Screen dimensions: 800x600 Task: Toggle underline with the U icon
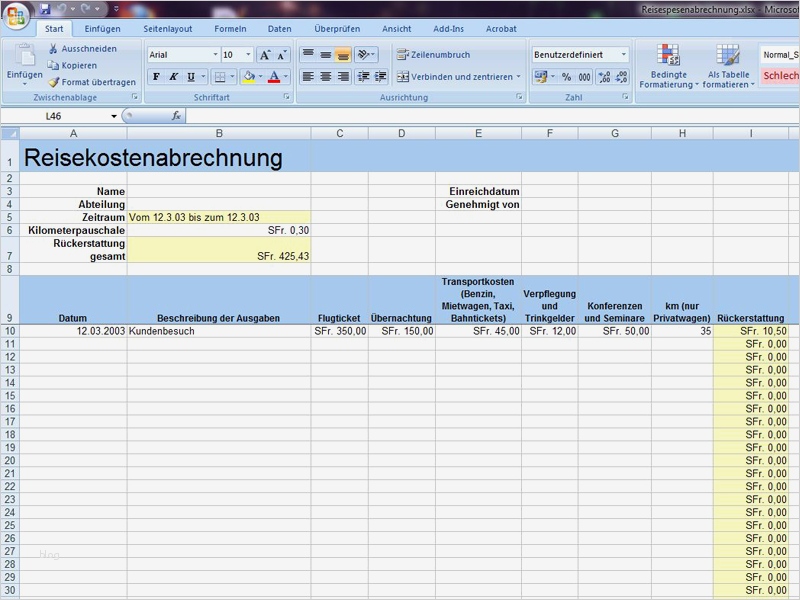[189, 76]
